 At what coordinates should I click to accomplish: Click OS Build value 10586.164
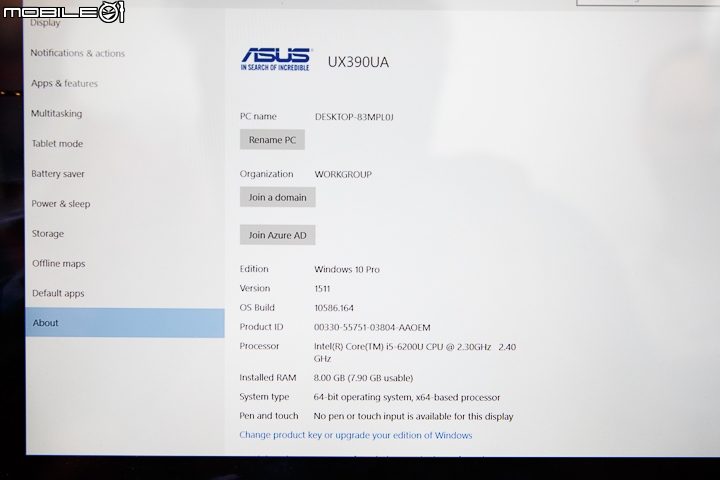334,308
